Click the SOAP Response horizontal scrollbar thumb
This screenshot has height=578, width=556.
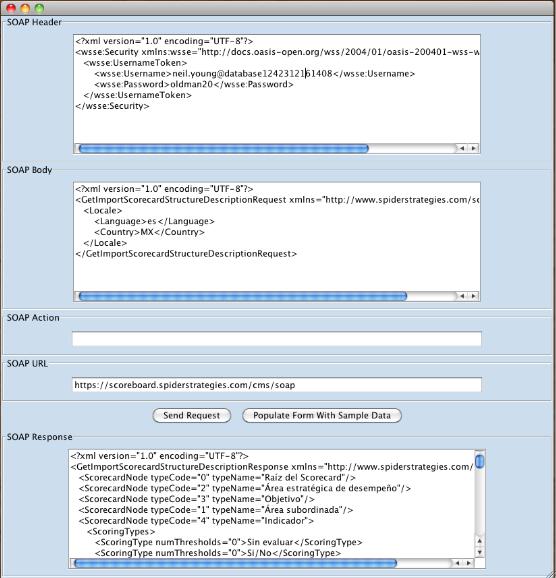coord(236,563)
